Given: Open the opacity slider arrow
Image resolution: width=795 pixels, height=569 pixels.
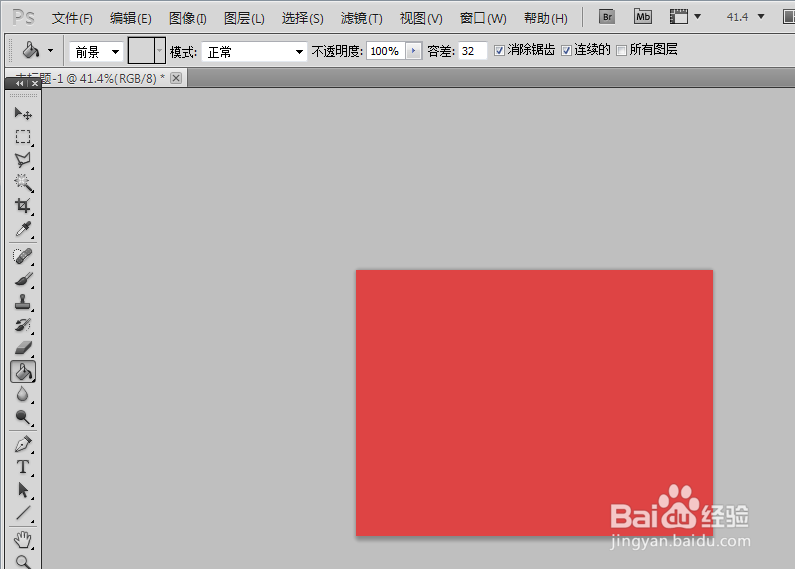Looking at the screenshot, I should (414, 51).
